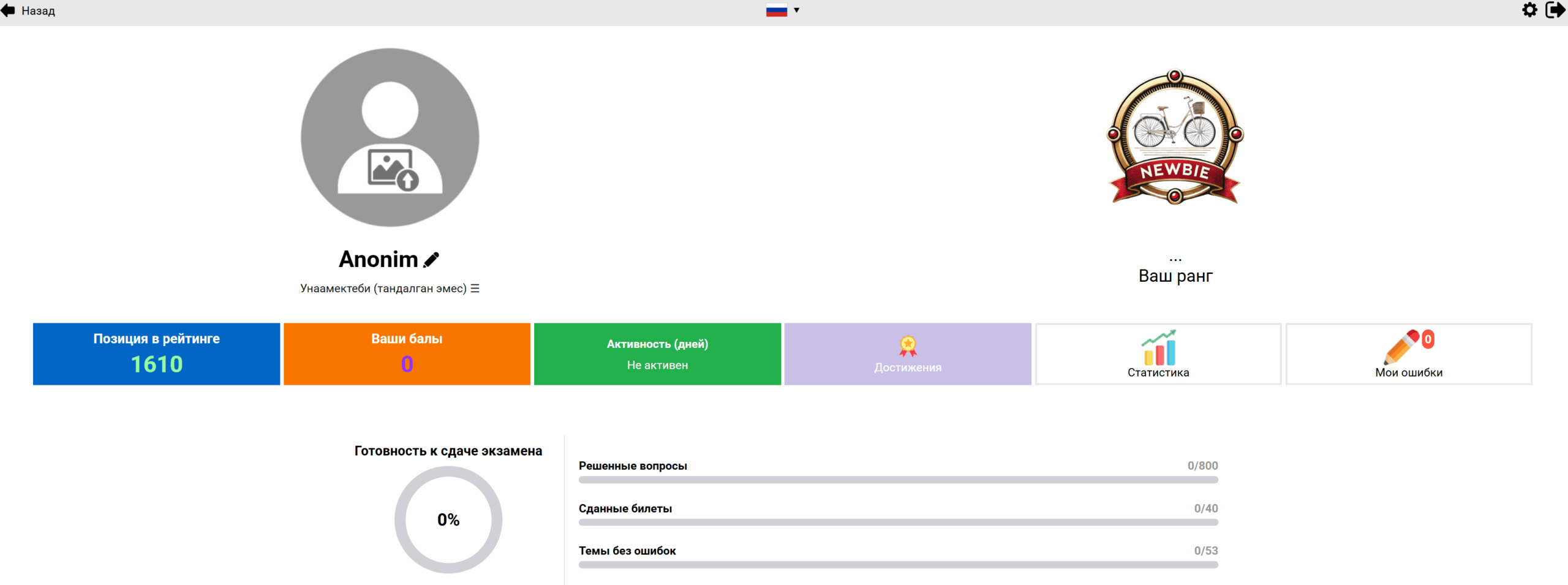Click the back arrow icon
The image size is (1568, 585).
click(x=8, y=10)
